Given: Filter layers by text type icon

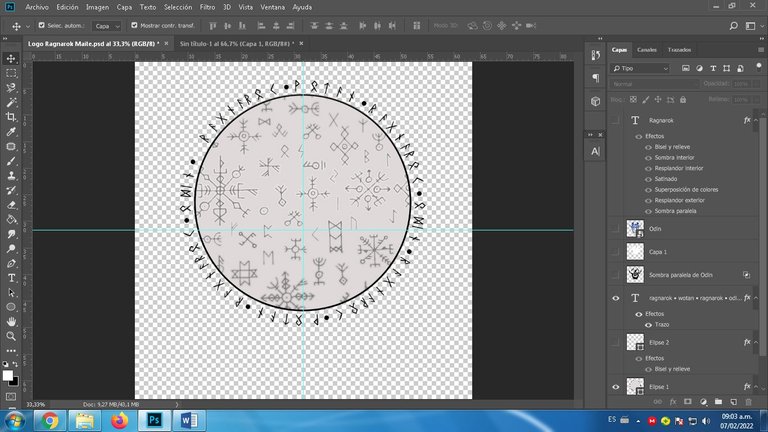Looking at the screenshot, I should pyautogui.click(x=713, y=69).
